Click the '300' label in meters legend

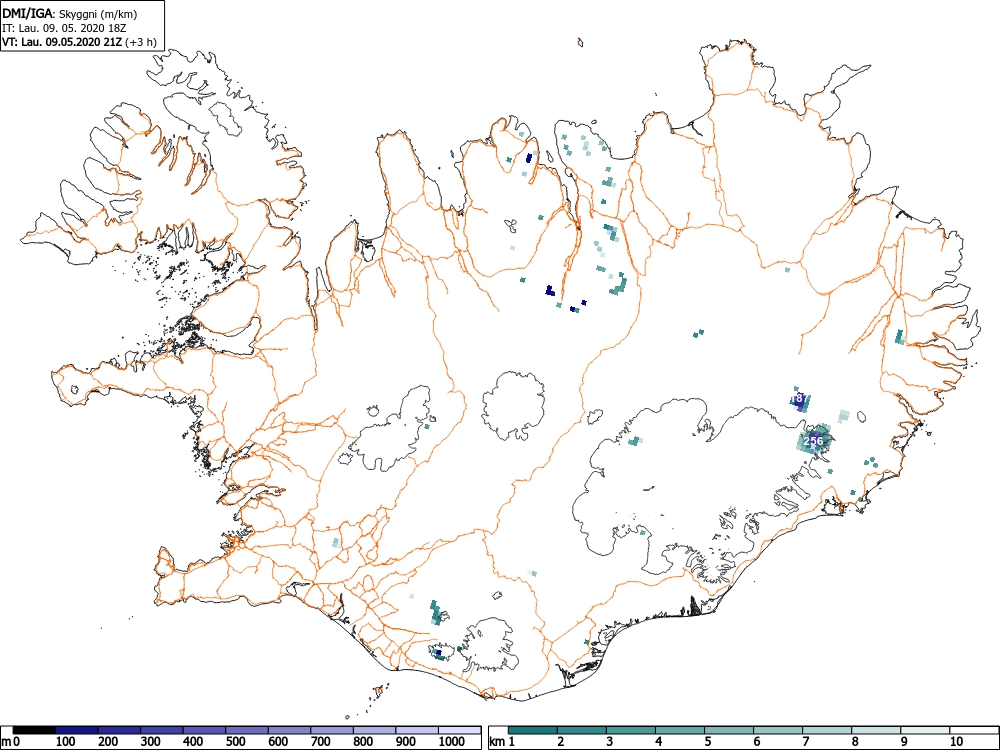[151, 742]
